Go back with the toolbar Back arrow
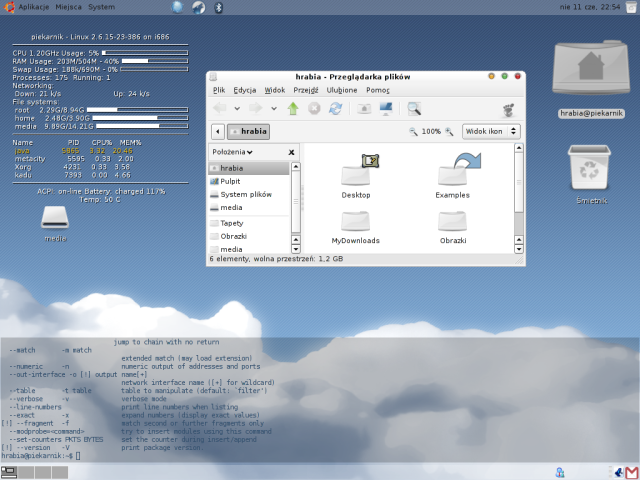Image resolution: width=640 pixels, height=480 pixels. [x=220, y=109]
